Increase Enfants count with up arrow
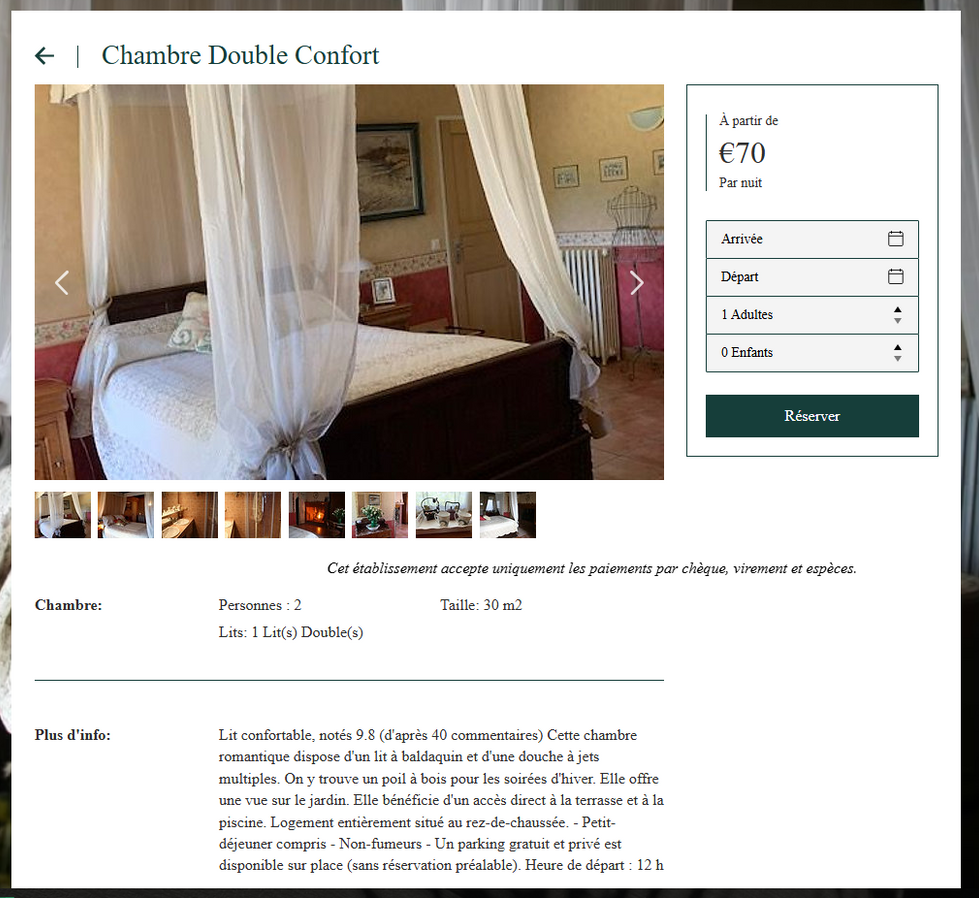 coord(897,348)
